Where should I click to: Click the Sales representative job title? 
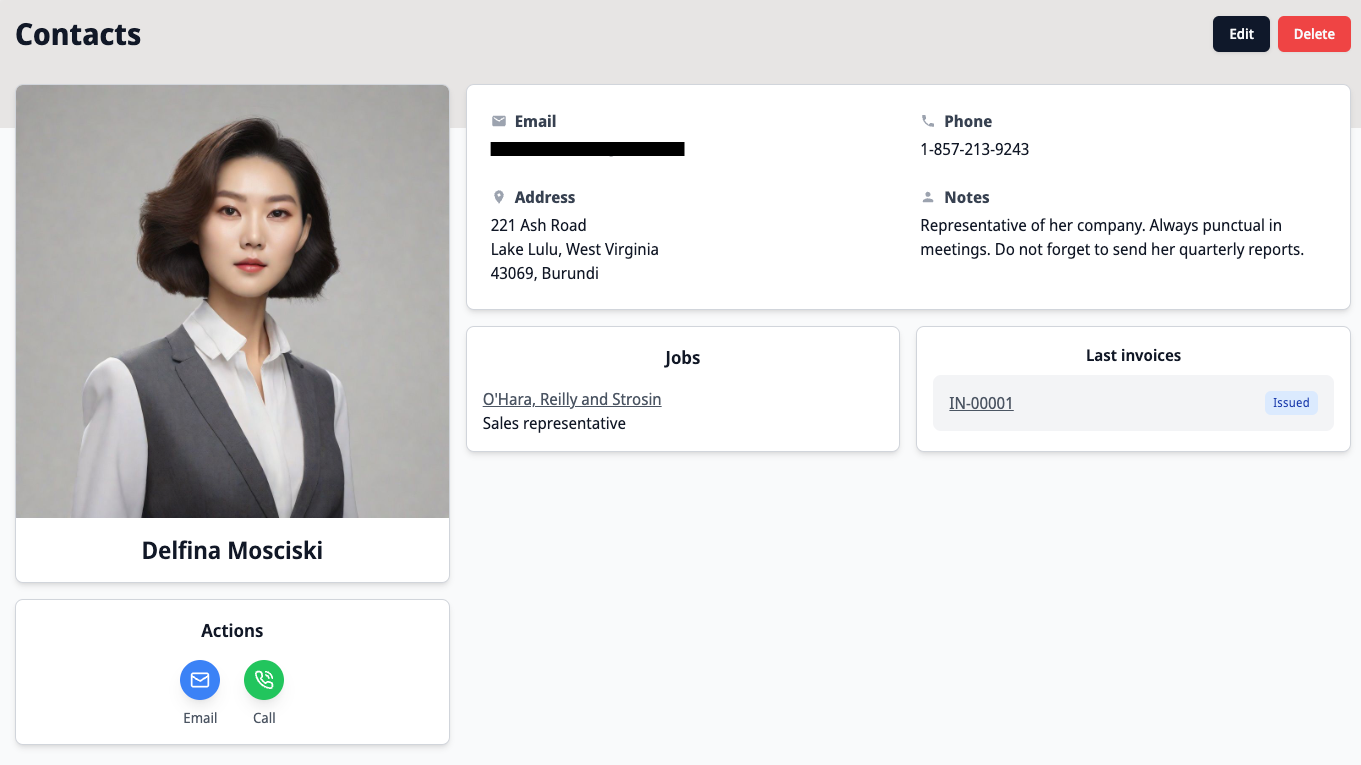click(553, 423)
